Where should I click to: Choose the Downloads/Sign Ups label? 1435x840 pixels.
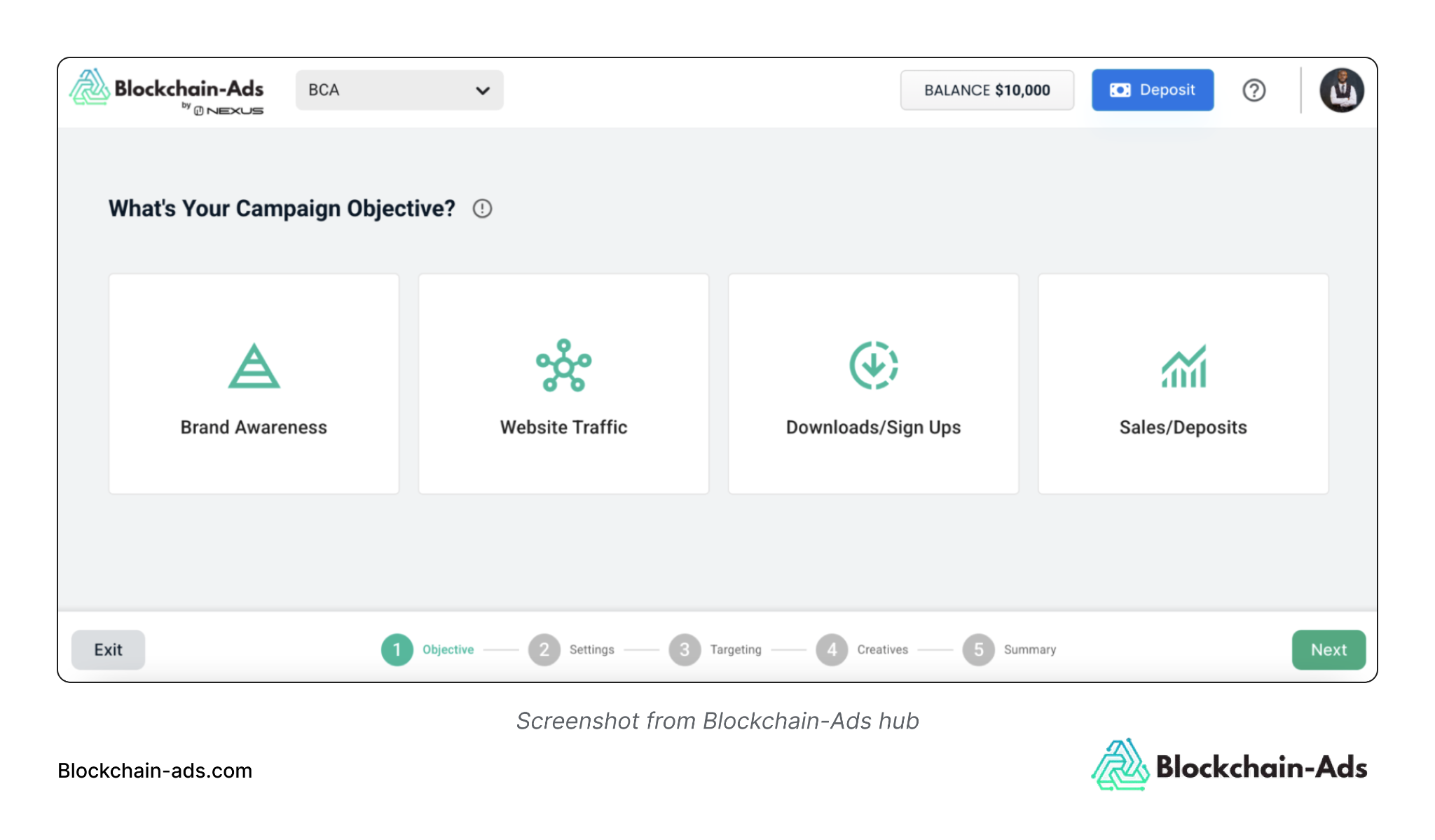(873, 427)
